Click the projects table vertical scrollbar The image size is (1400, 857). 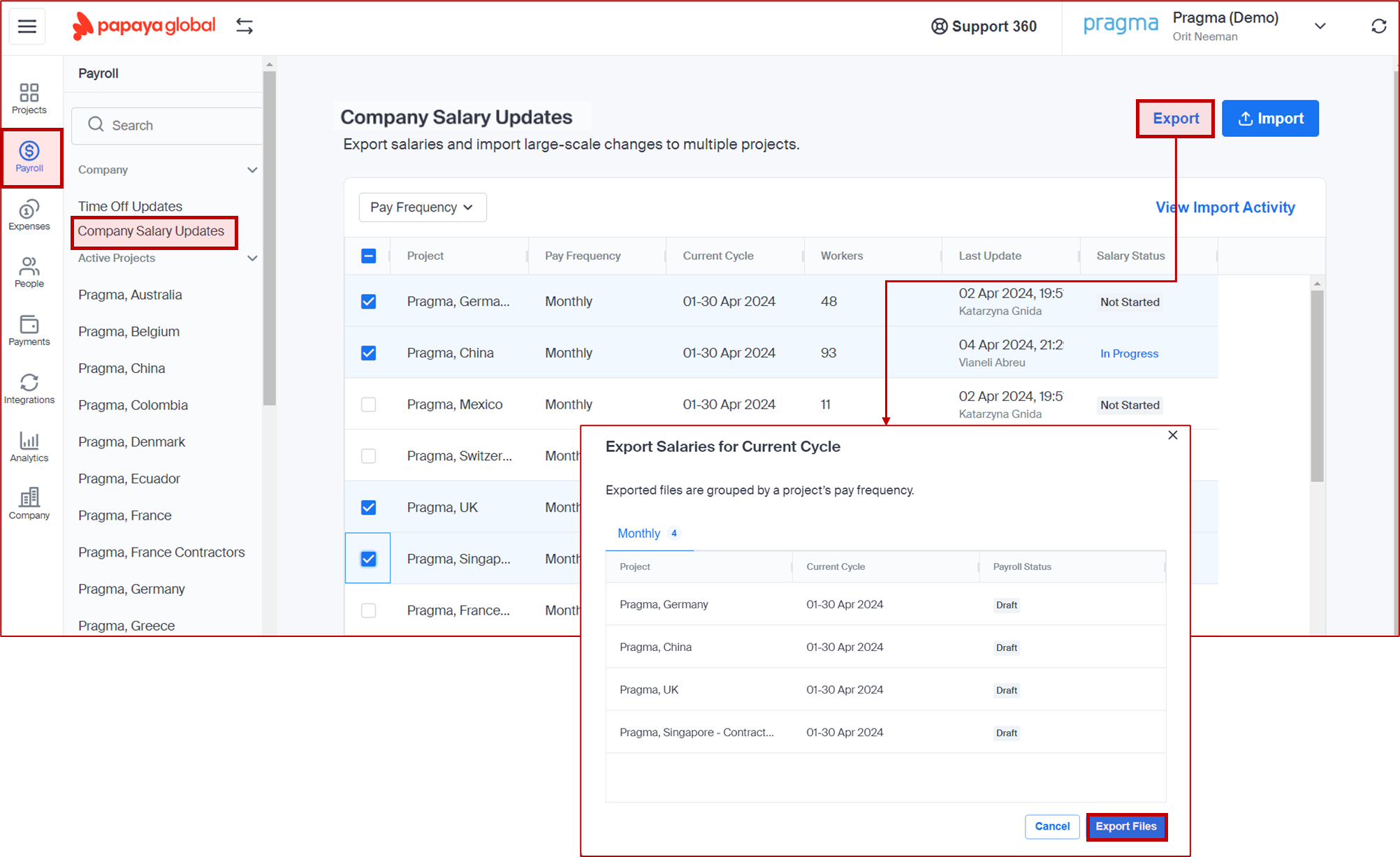click(1317, 386)
